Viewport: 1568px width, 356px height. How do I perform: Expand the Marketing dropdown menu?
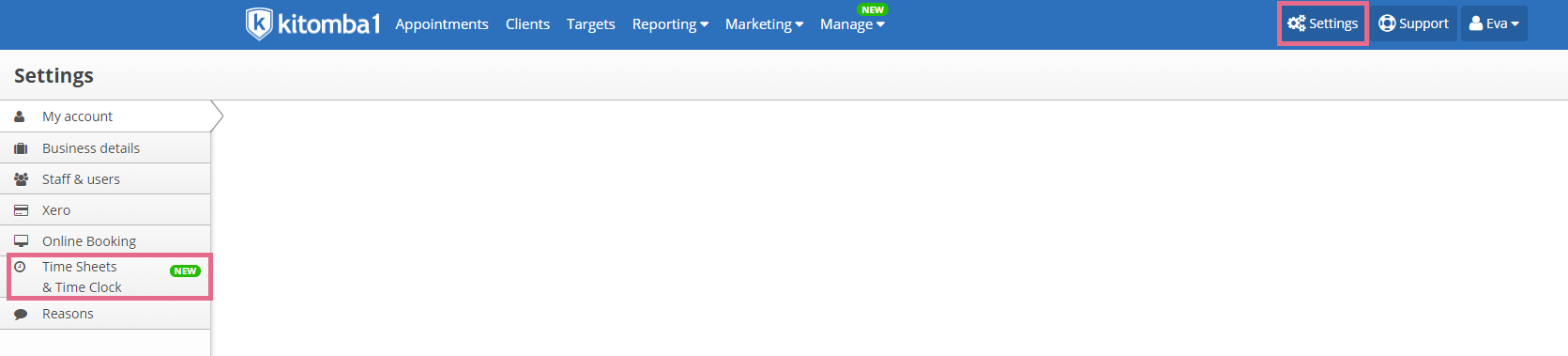click(x=764, y=24)
